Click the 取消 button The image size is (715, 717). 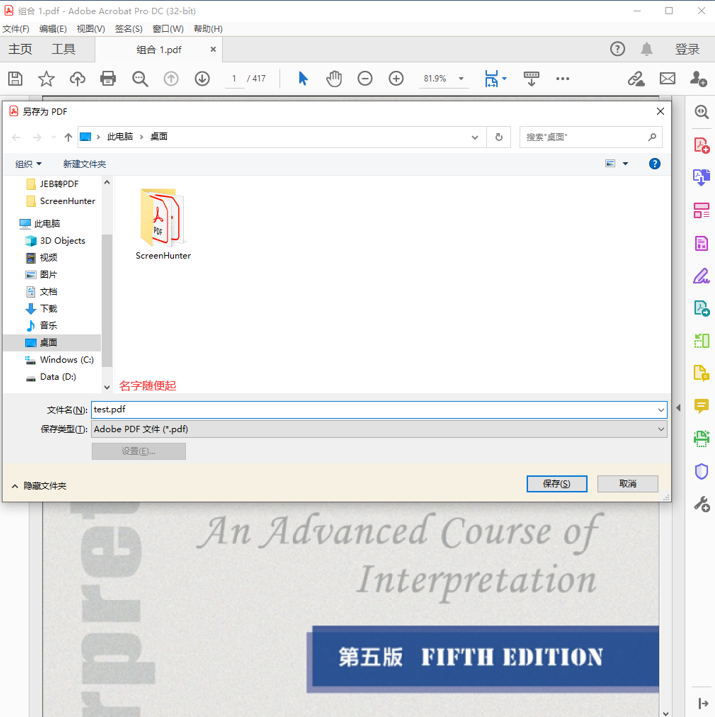click(x=628, y=484)
